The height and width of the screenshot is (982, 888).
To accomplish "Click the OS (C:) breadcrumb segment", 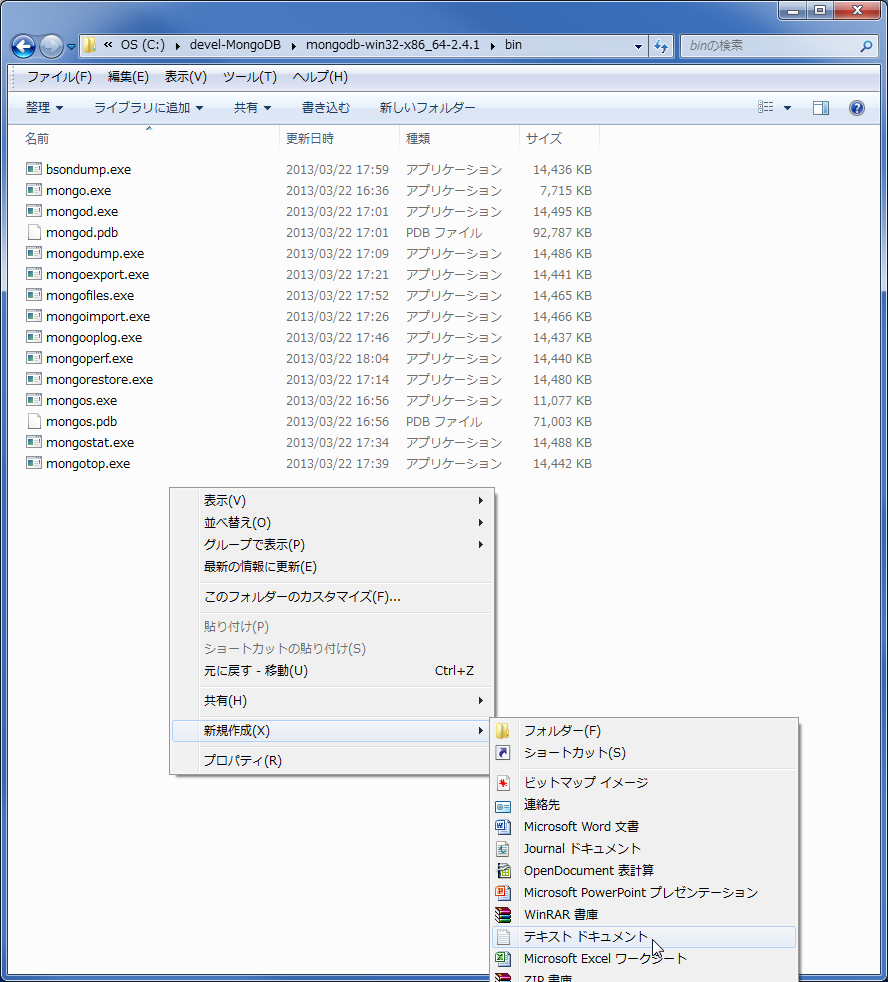I will [x=143, y=45].
